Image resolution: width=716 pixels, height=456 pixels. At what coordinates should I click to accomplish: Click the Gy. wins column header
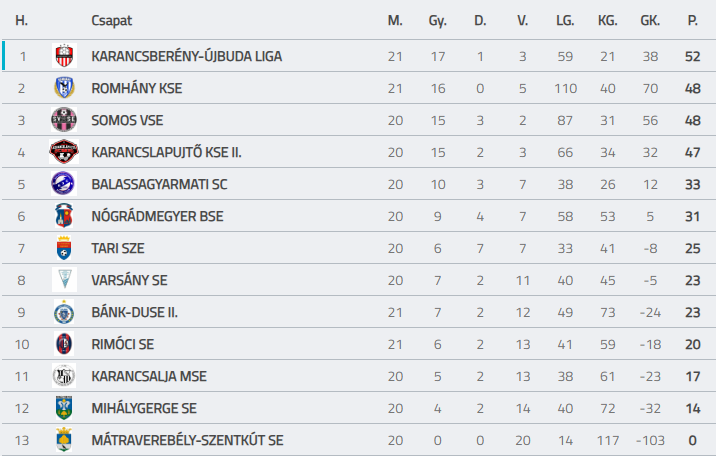[x=437, y=21]
